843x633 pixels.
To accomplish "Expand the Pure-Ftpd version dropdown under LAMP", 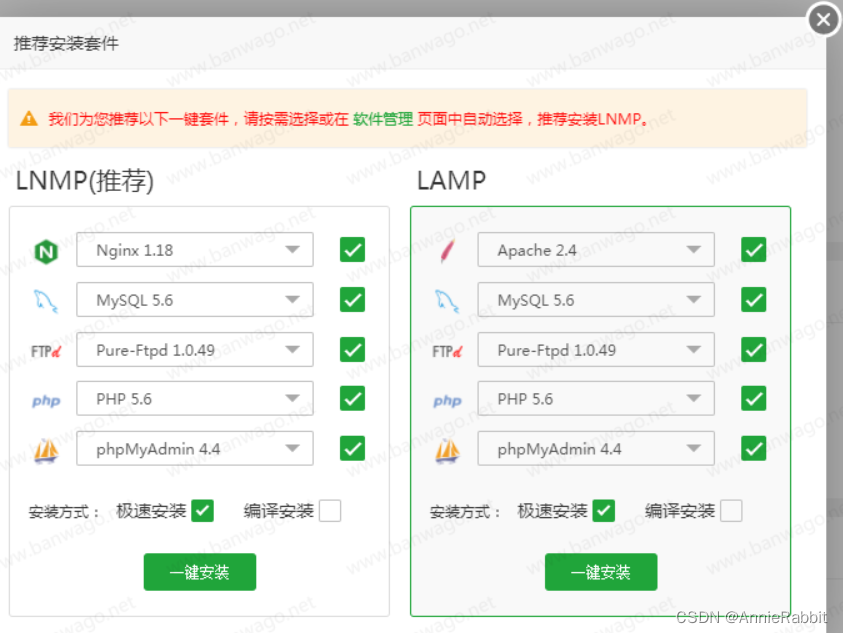I will [595, 349].
